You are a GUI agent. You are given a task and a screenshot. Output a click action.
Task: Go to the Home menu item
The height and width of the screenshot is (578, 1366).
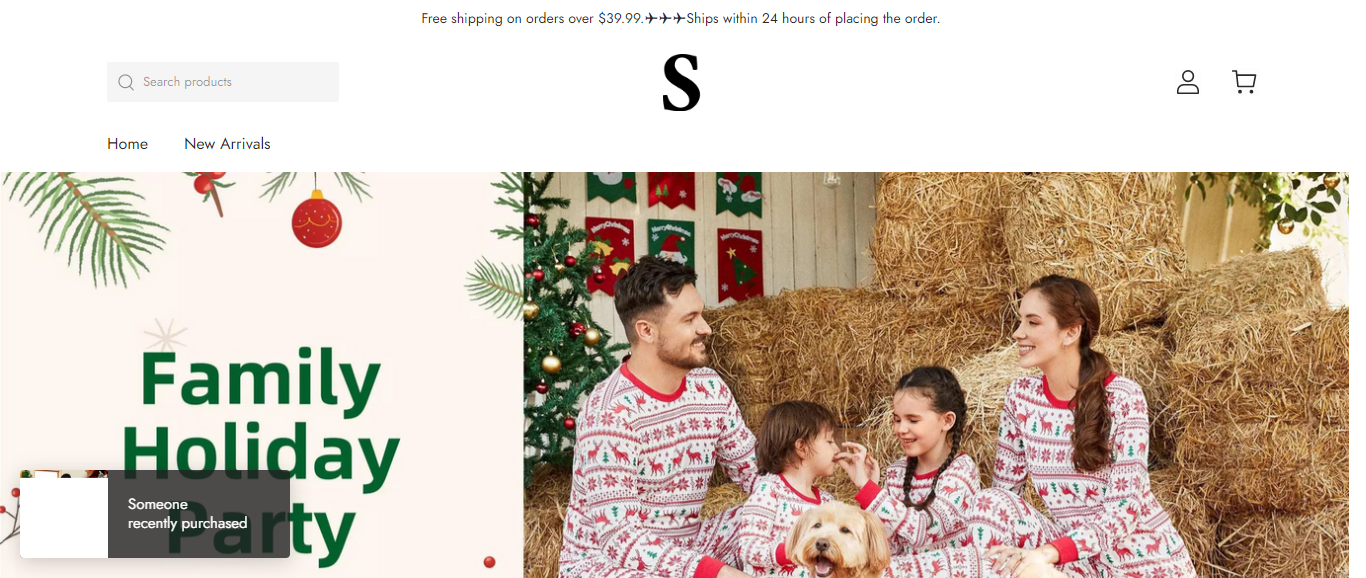(x=127, y=144)
